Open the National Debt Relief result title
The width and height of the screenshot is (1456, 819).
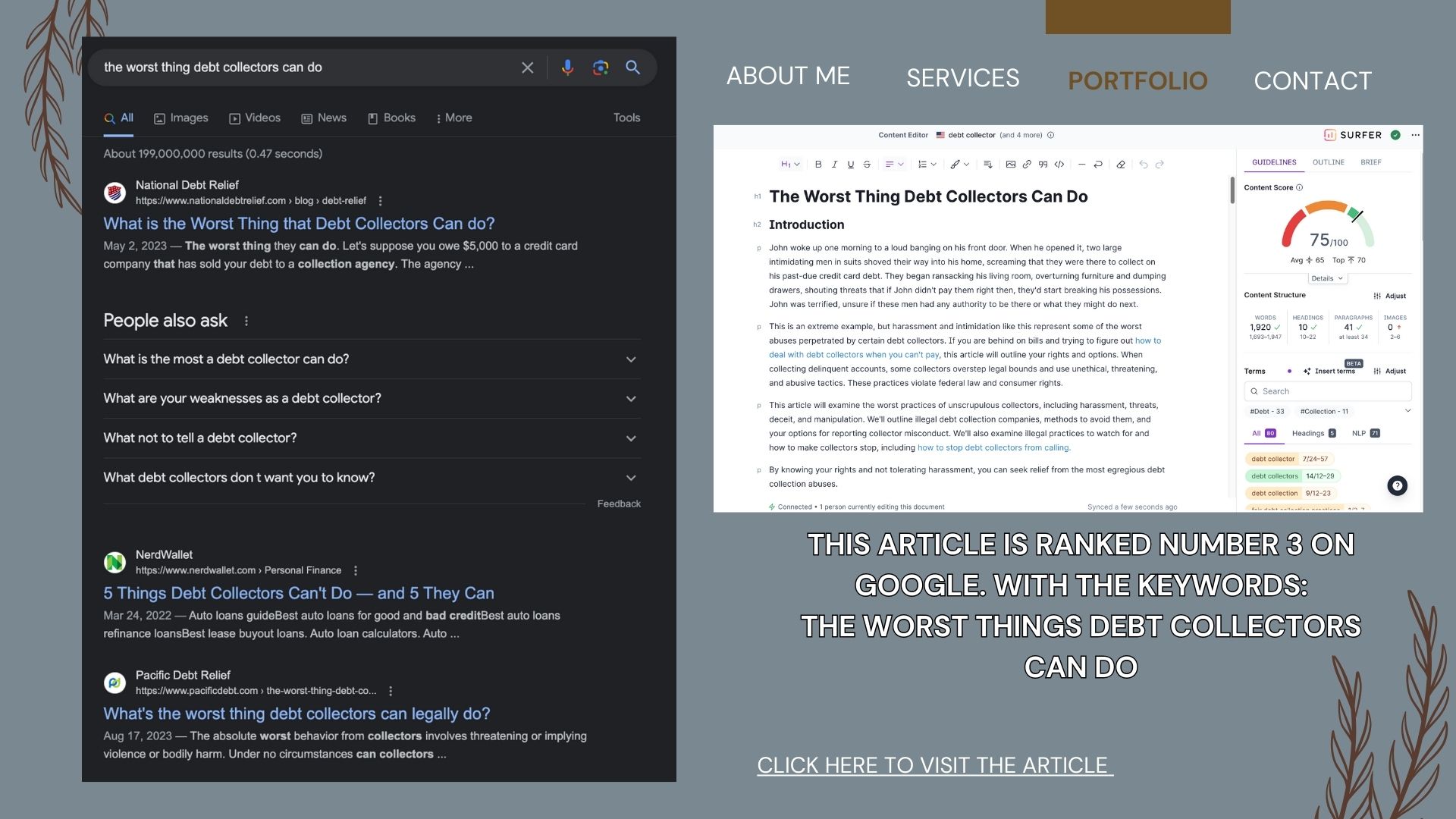pyautogui.click(x=299, y=224)
